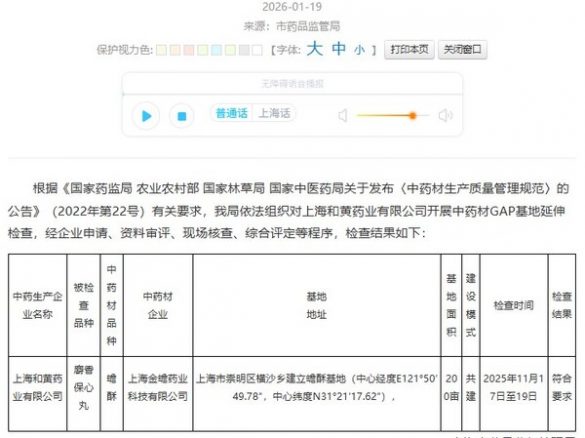585x438 pixels.
Task: Click the source text 来源：市药品监管局
Action: [x=292, y=26]
